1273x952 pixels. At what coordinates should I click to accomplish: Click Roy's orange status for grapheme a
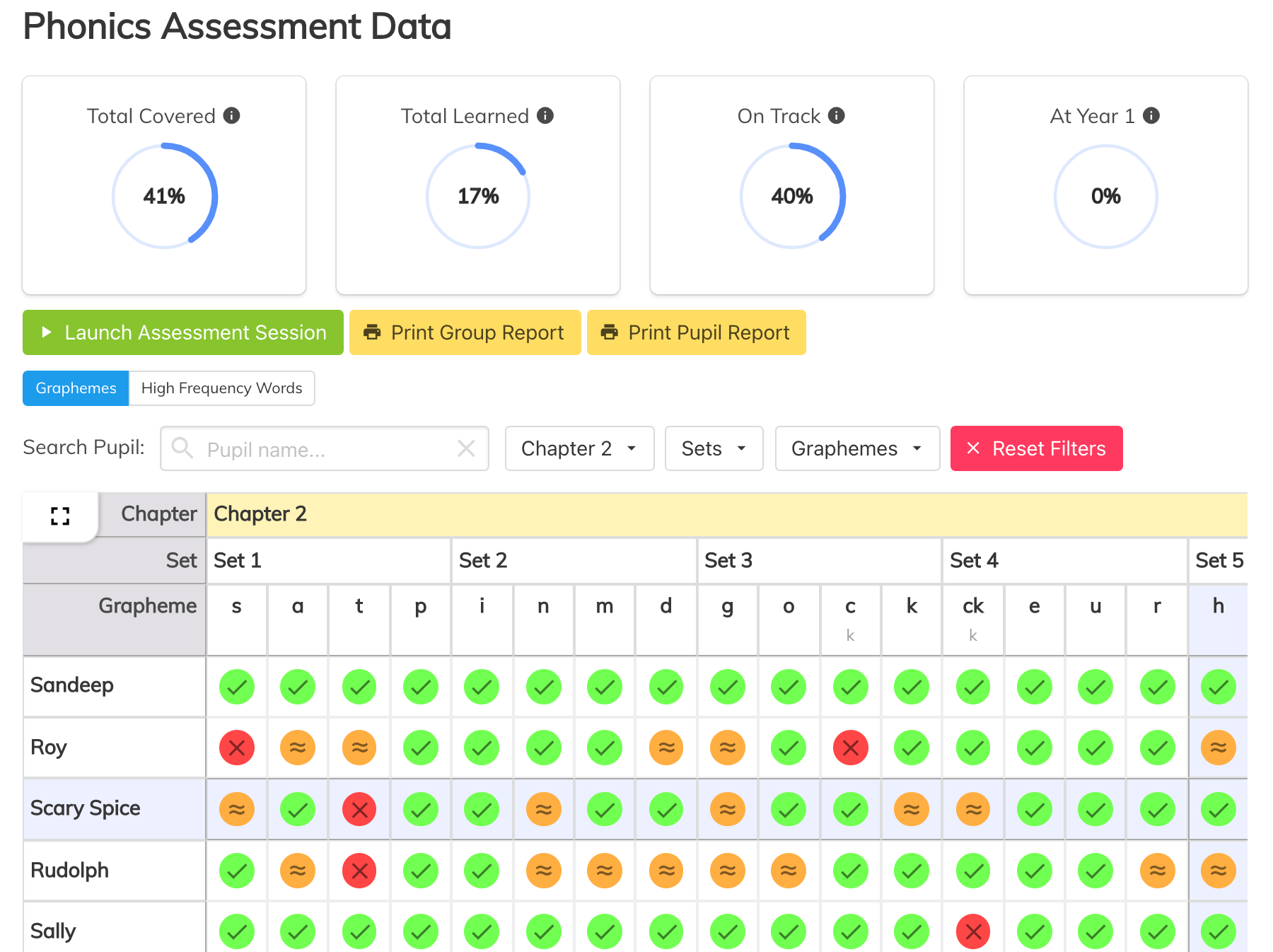tap(298, 748)
